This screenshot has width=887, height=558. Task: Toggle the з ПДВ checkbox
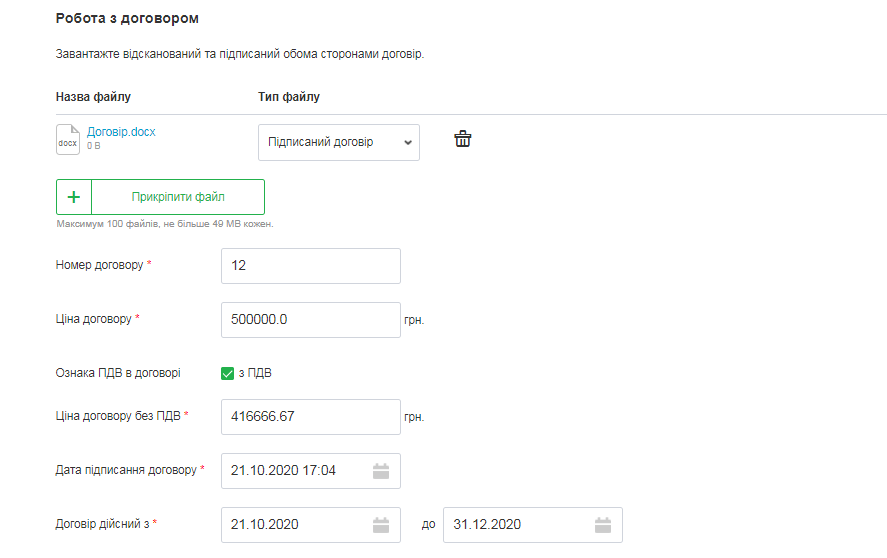point(227,373)
